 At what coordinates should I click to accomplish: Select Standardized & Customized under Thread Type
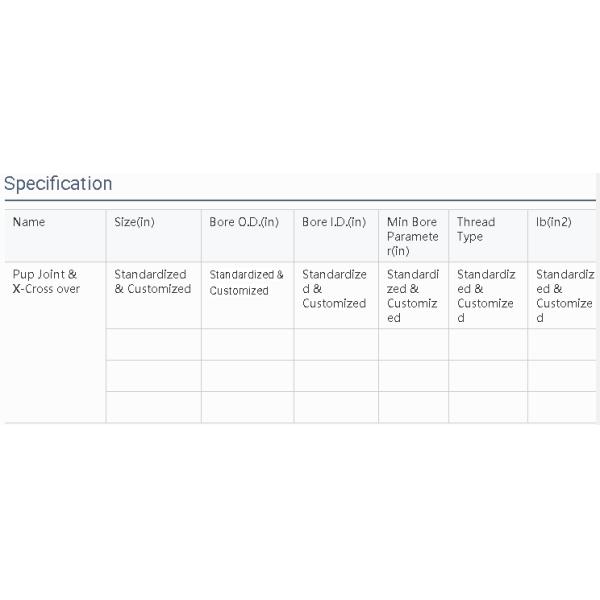pos(485,295)
